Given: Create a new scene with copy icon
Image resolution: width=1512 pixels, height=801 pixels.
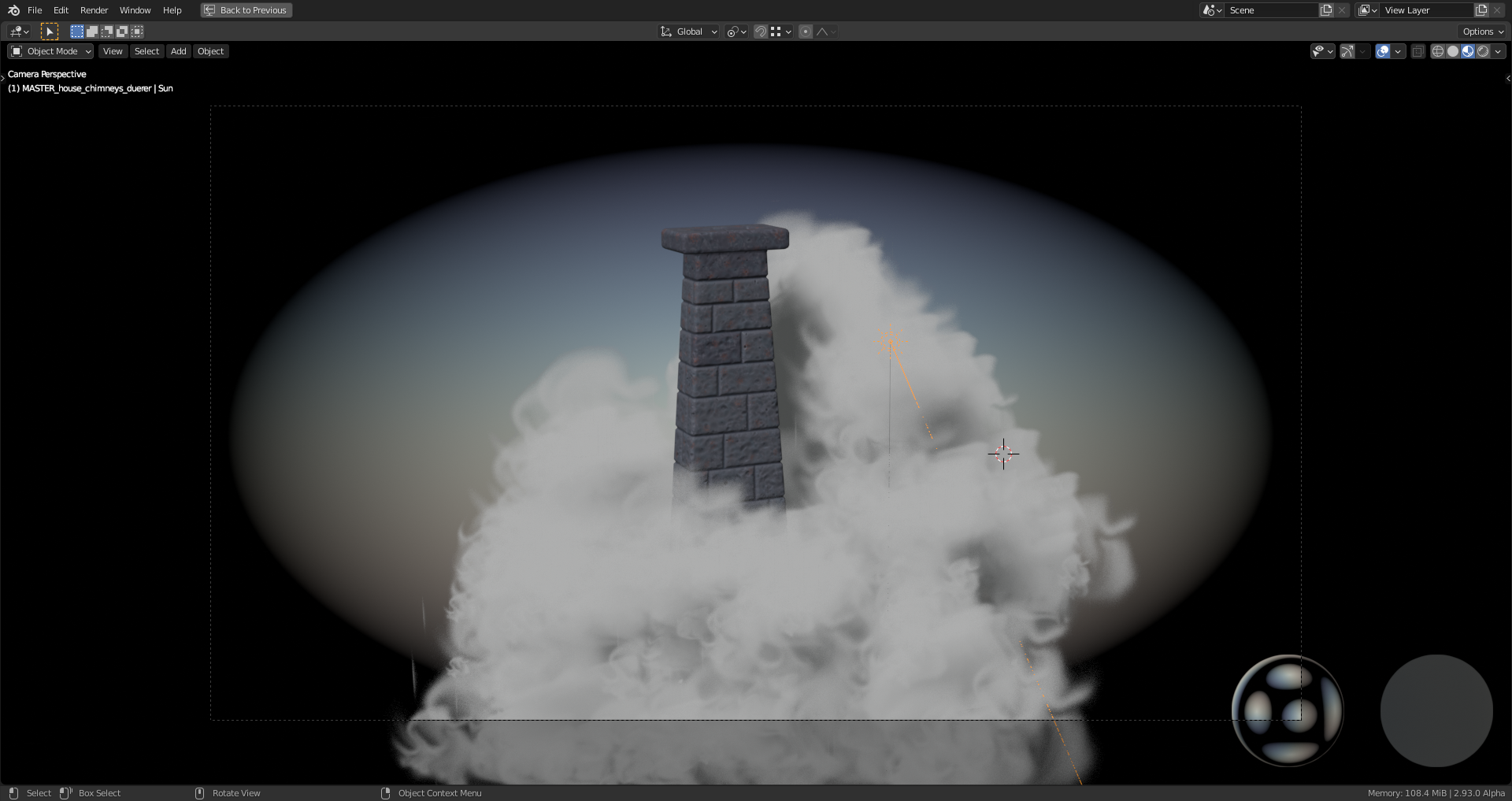Looking at the screenshot, I should [1326, 10].
